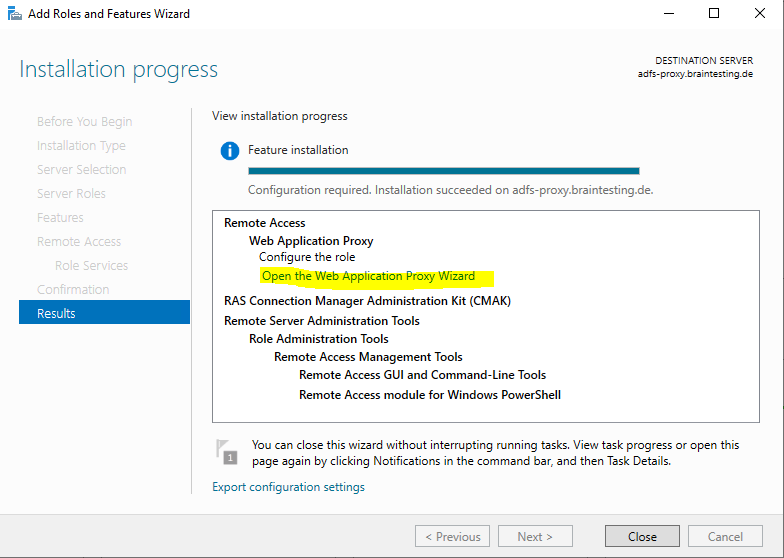Select the Features step in sidebar

(x=60, y=218)
